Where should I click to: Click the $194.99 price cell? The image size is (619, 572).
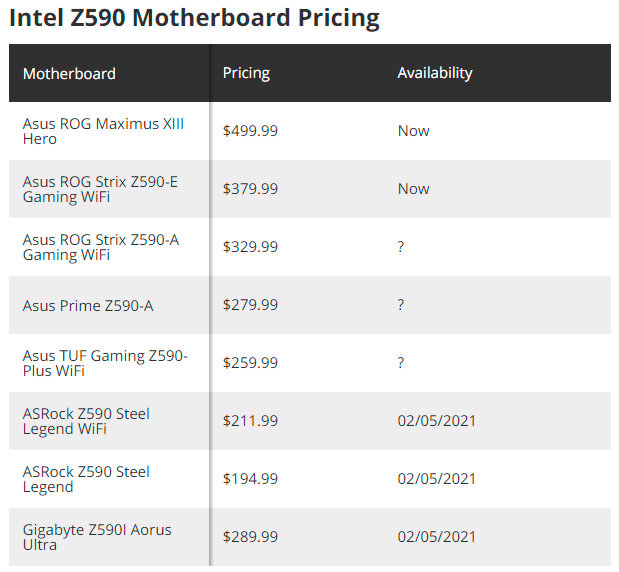pos(250,479)
